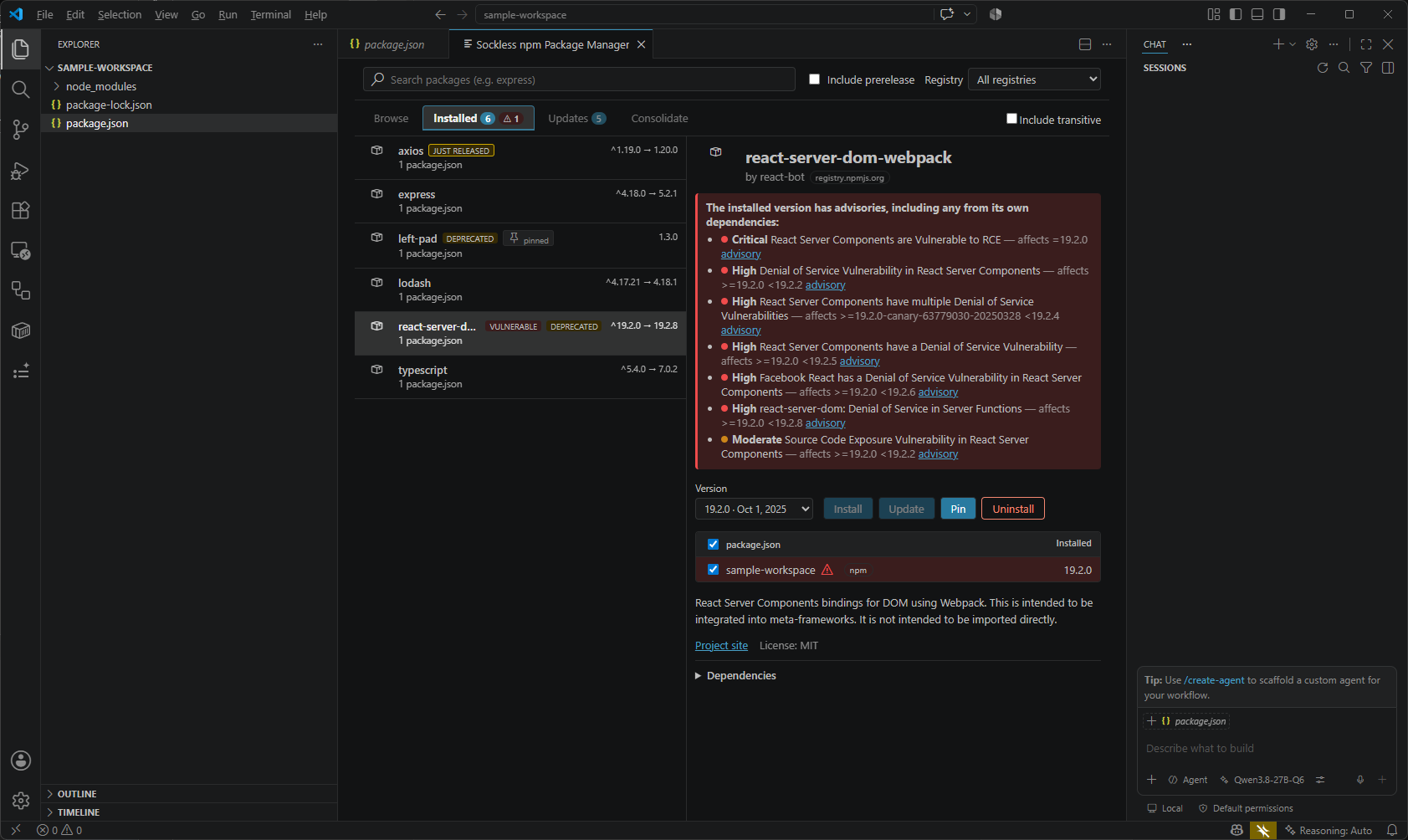Maximize the chat panel
This screenshot has width=1408, height=840.
tap(1366, 44)
